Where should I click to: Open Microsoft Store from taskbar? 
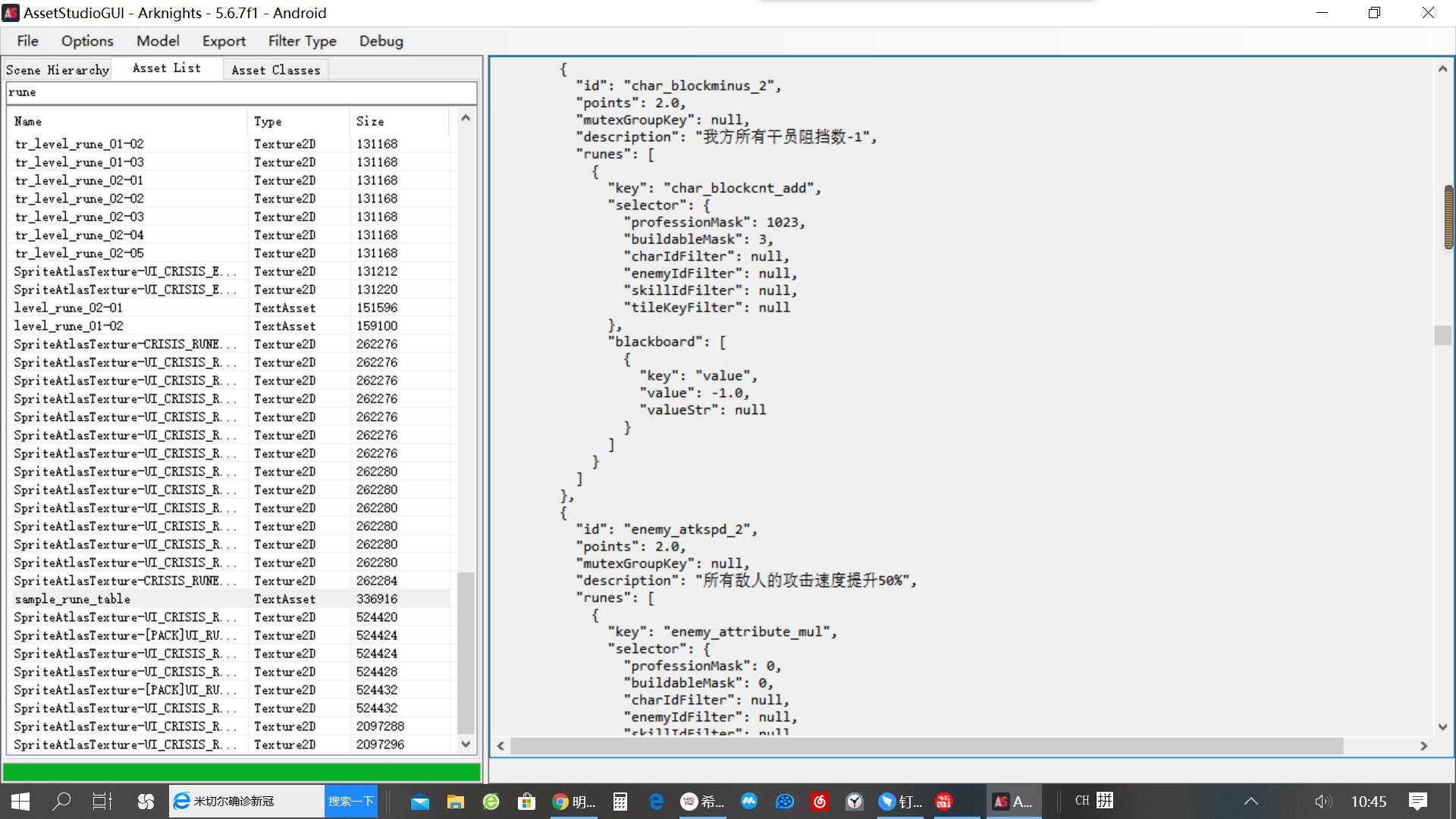(526, 802)
